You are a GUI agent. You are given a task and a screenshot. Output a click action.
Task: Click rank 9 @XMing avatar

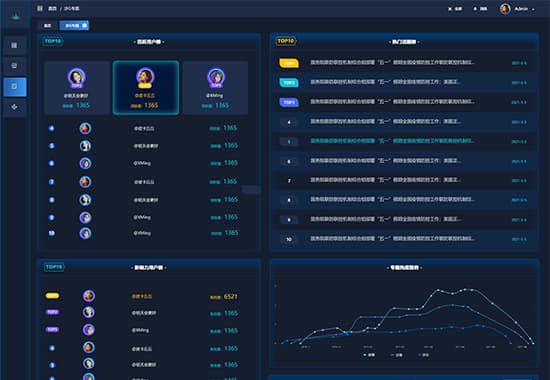[85, 218]
